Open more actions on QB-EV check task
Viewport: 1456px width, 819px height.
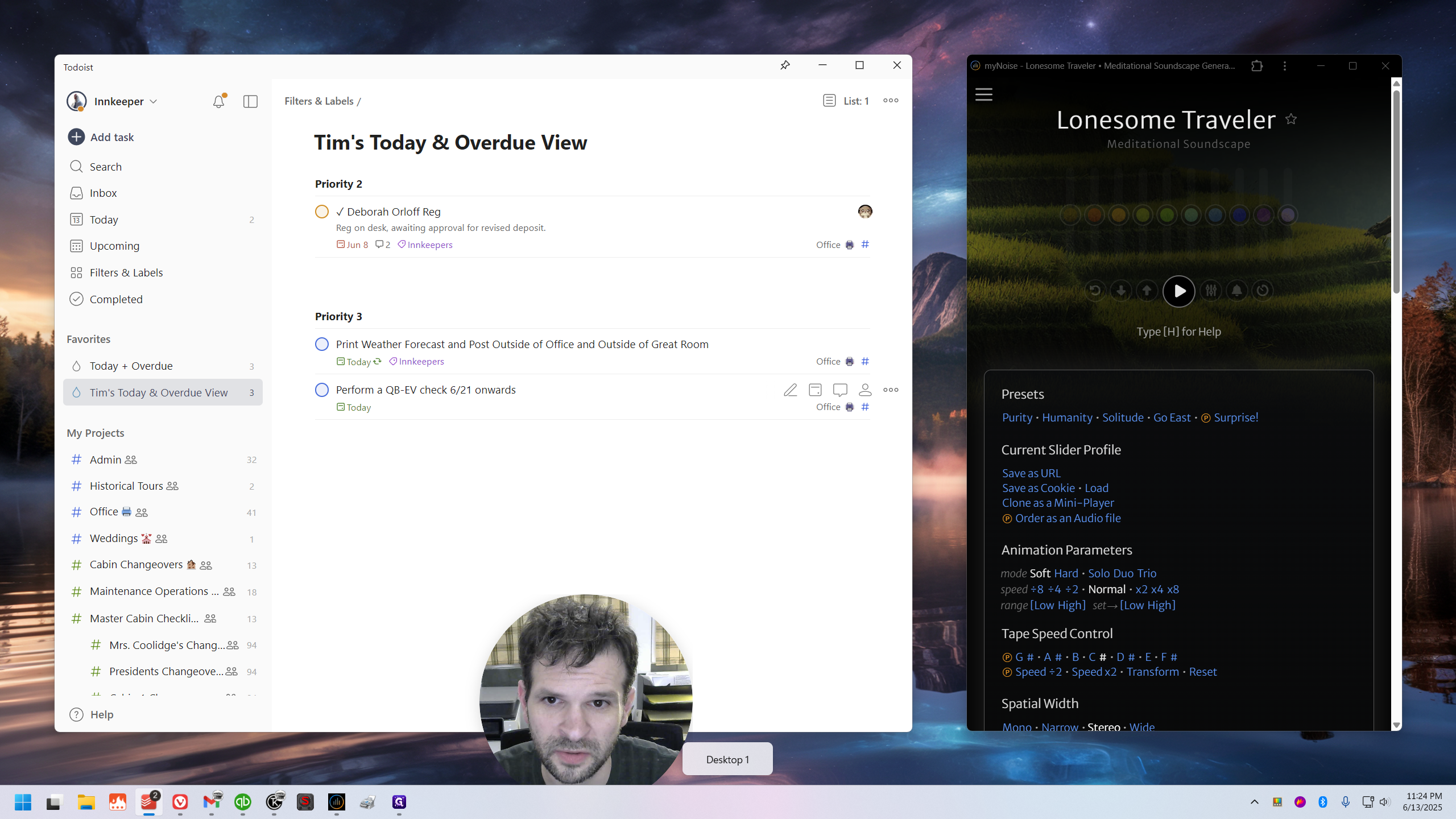[x=891, y=390]
